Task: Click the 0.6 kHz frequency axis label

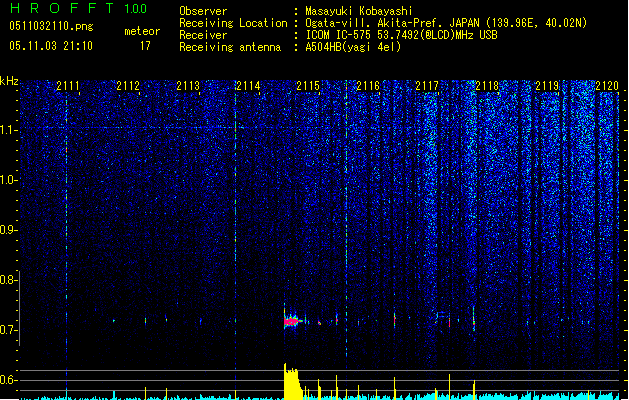Action: [x=8, y=380]
